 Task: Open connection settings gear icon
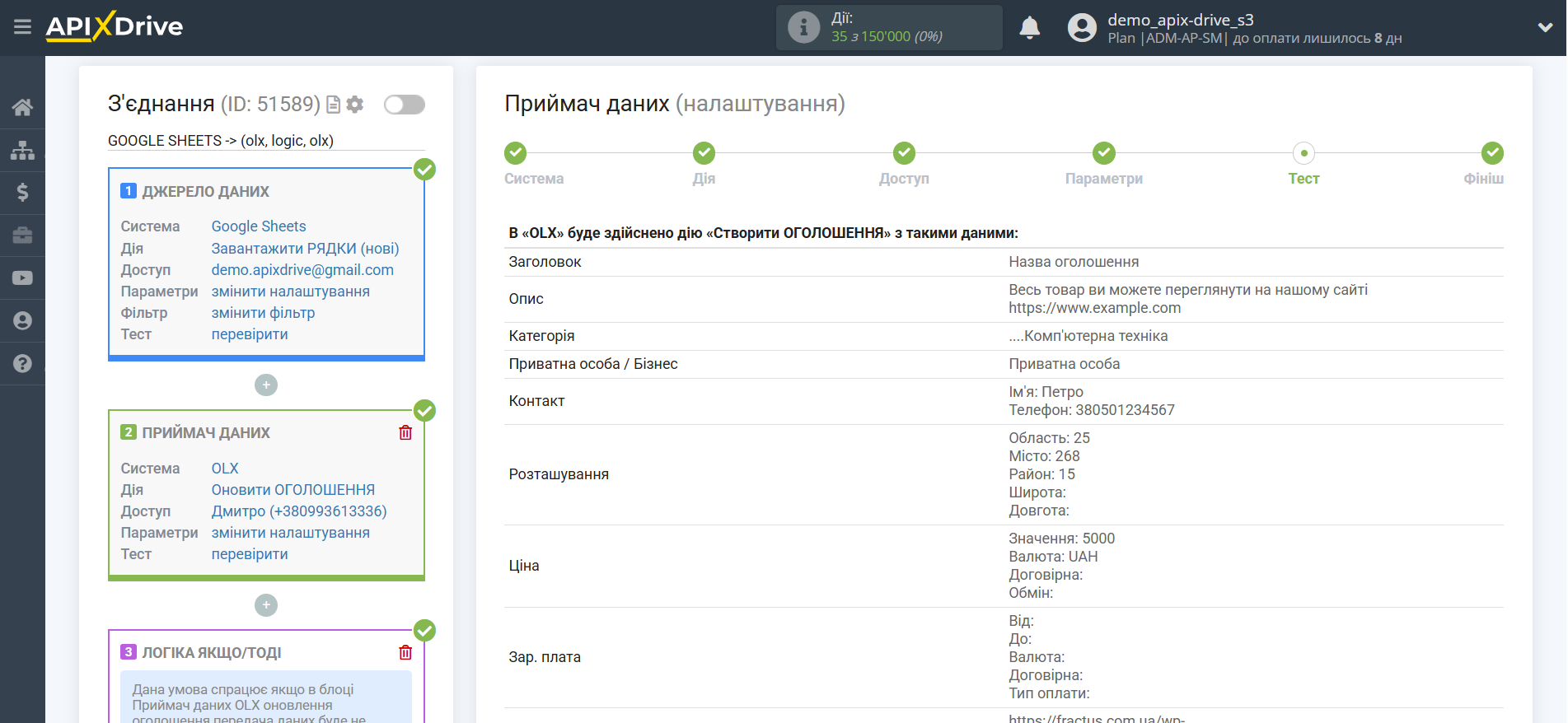tap(355, 105)
